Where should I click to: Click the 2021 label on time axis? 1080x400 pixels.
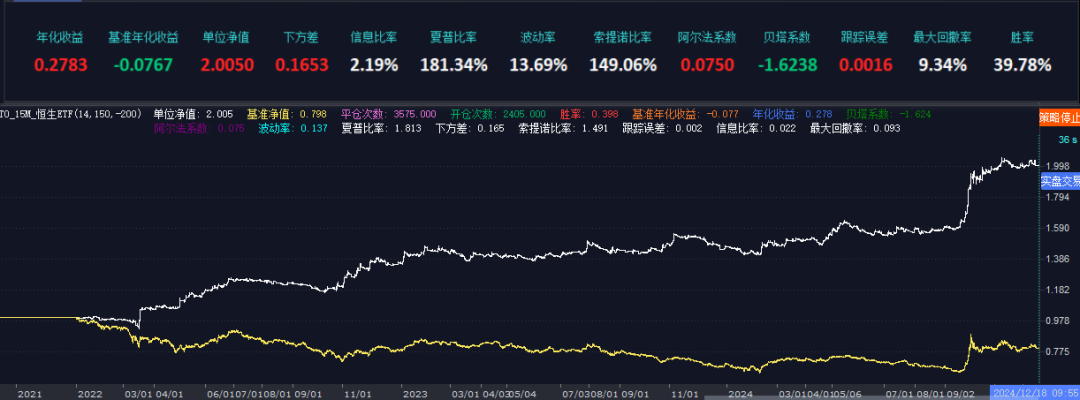[x=28, y=394]
